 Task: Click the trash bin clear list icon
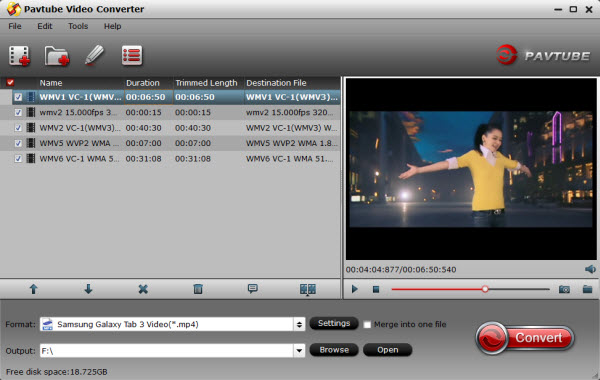(198, 289)
